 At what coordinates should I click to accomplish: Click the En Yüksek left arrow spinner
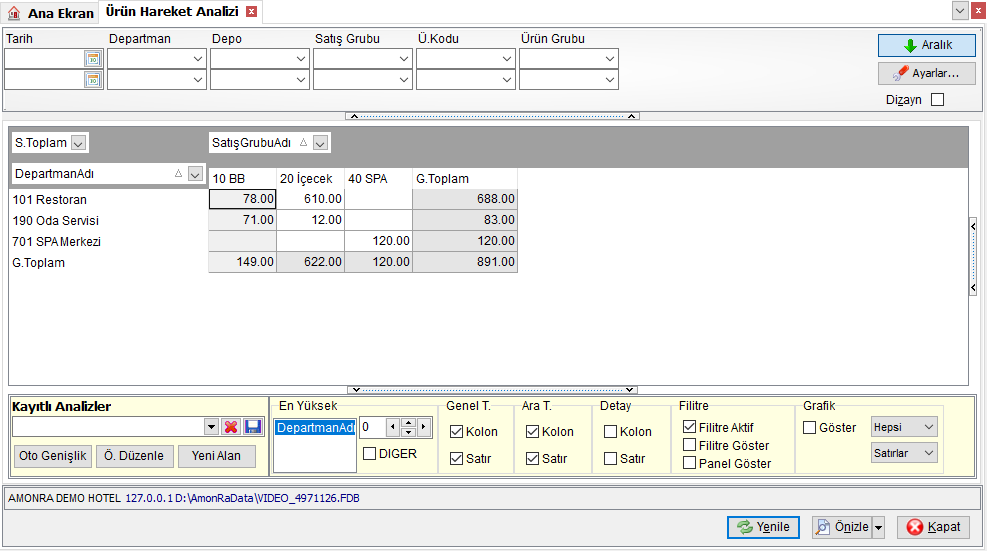tap(393, 427)
